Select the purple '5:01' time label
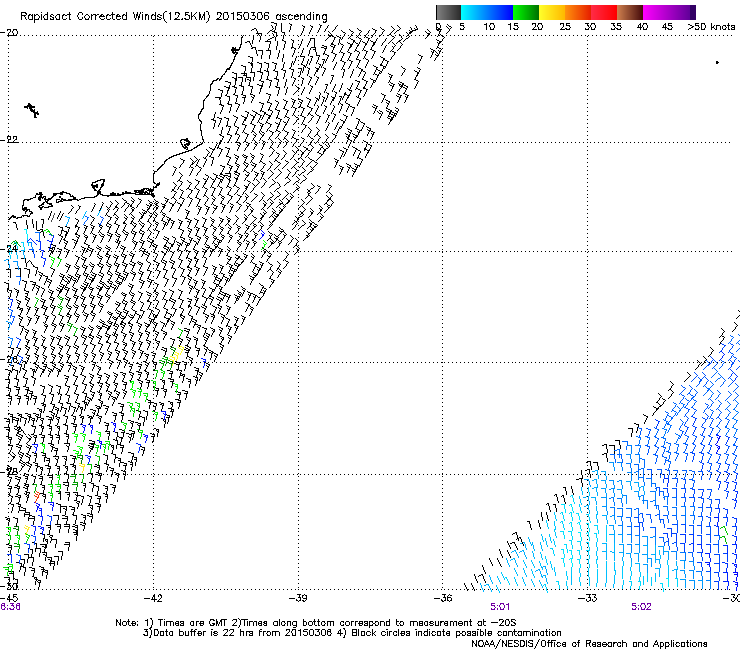 [500, 607]
